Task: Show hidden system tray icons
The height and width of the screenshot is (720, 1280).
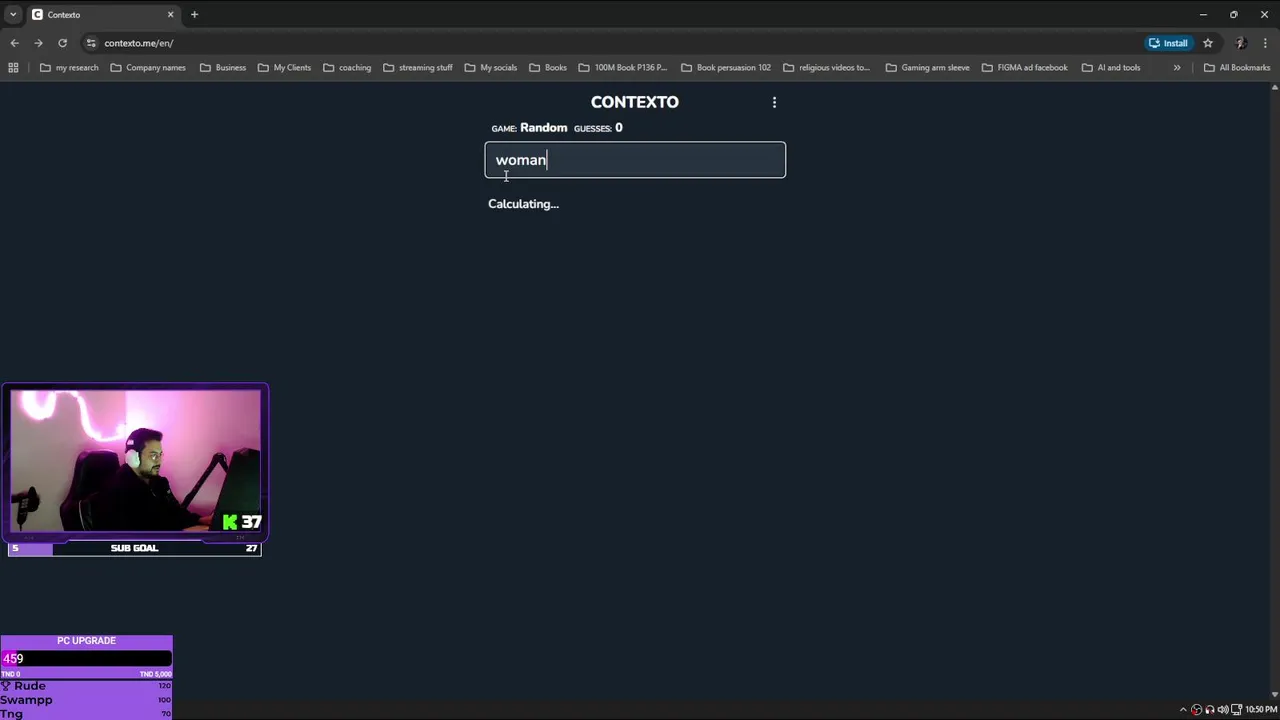Action: pos(1183,709)
